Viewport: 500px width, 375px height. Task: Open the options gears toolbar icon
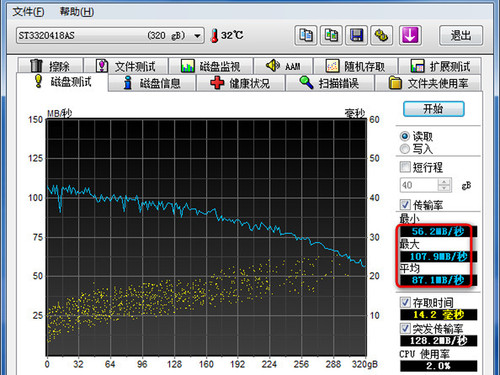(x=381, y=35)
